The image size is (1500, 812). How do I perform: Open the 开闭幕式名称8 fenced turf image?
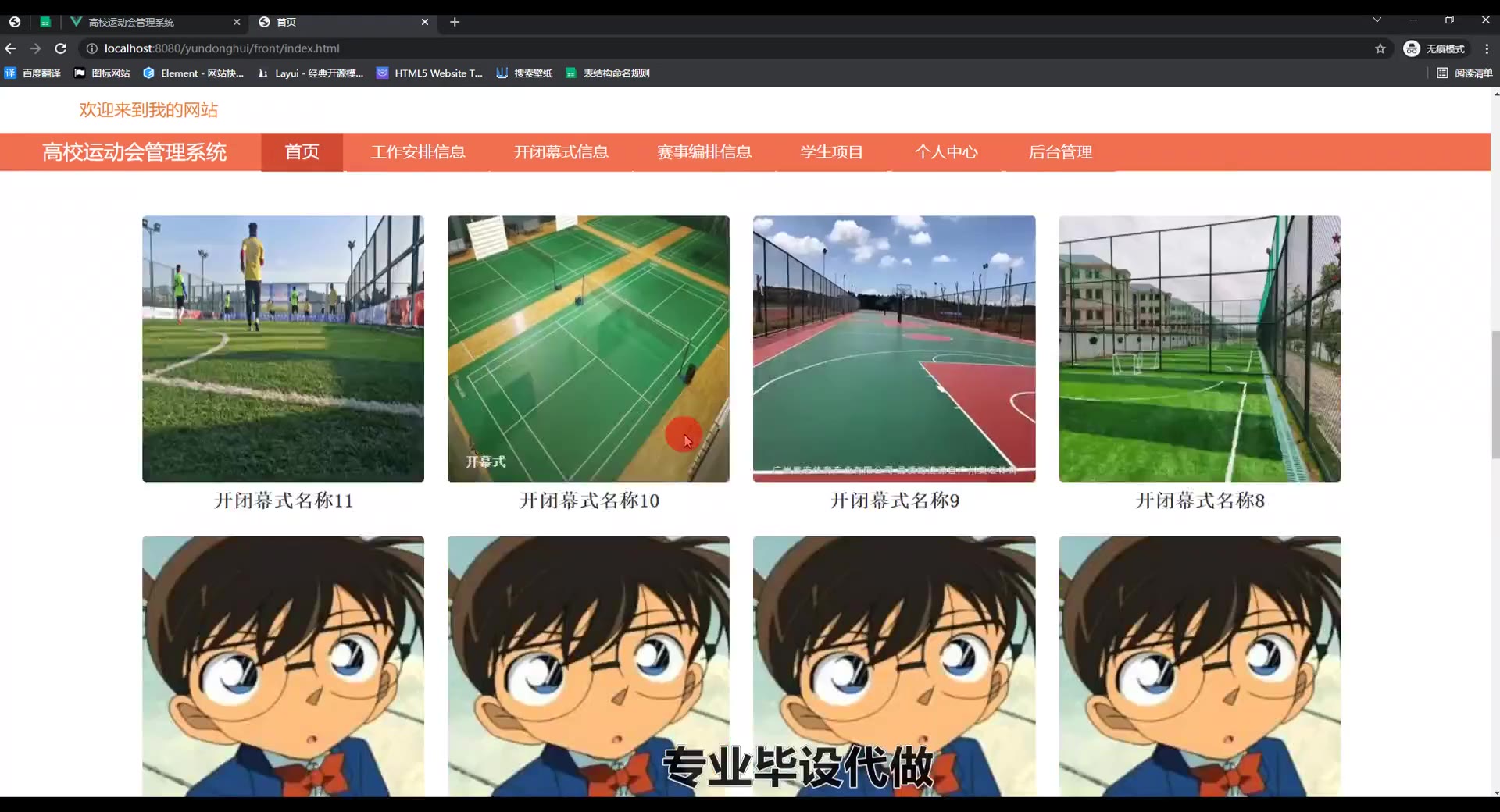1200,348
